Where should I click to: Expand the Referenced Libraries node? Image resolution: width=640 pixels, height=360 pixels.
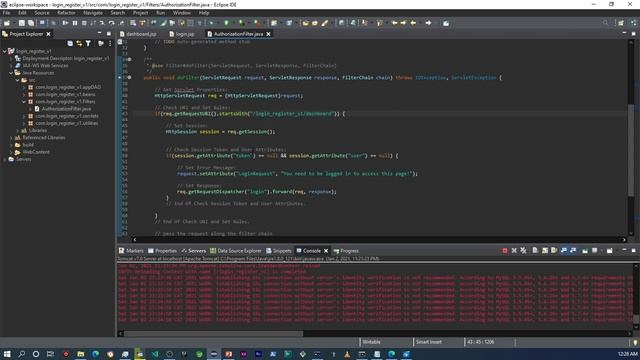[x=11, y=138]
